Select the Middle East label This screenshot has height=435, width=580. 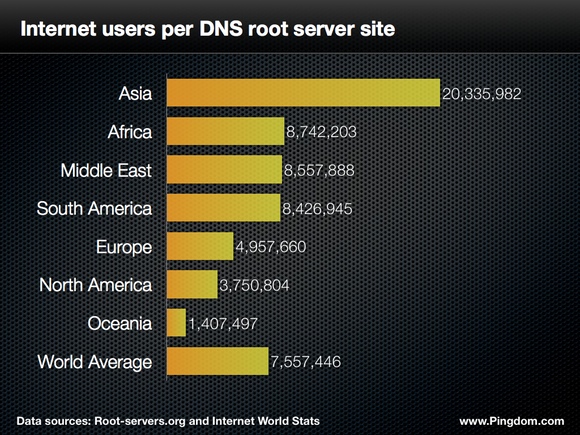106,170
